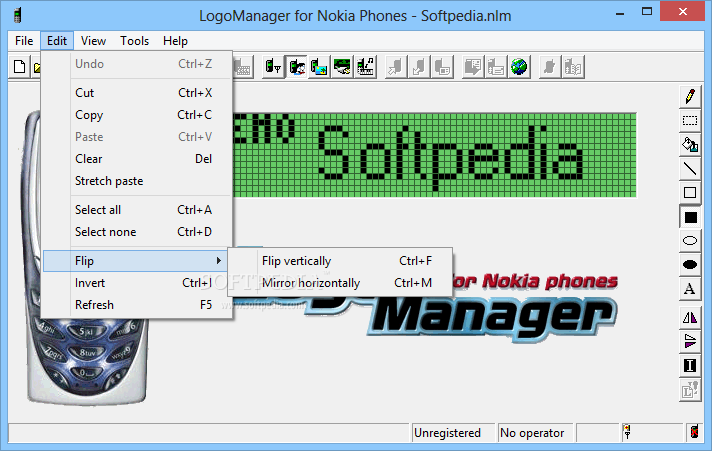Select the dotted rectangle Selection tool
The width and height of the screenshot is (712, 451).
point(690,120)
